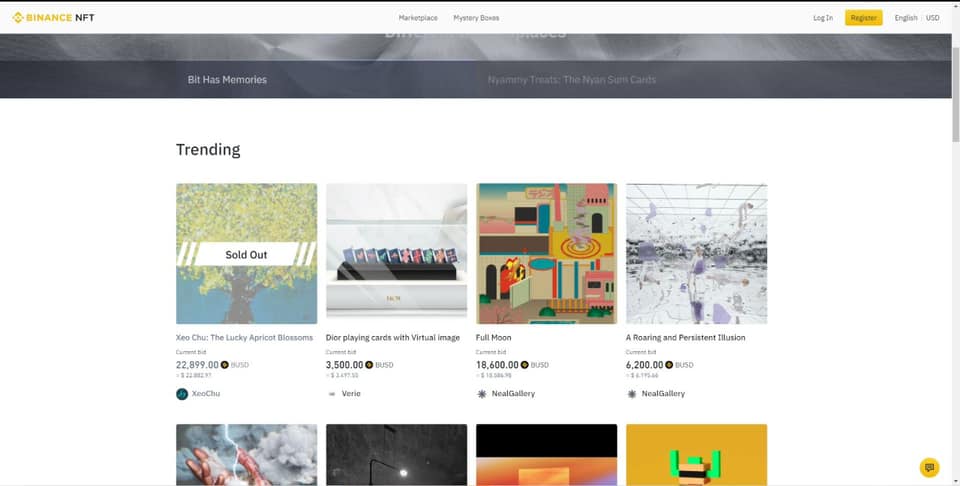
Task: Open the Mystery Boxes menu item
Action: 476,18
